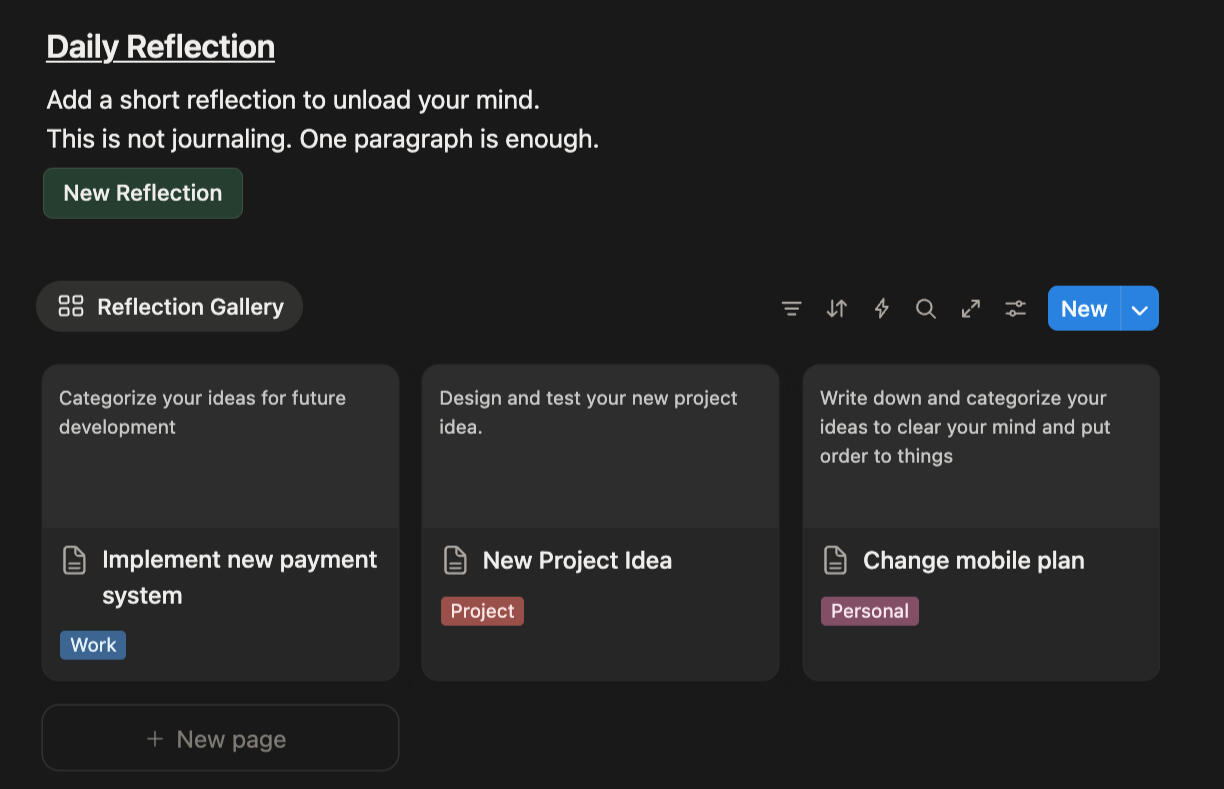
Task: Open automations via lightning bolt icon
Action: pos(882,309)
